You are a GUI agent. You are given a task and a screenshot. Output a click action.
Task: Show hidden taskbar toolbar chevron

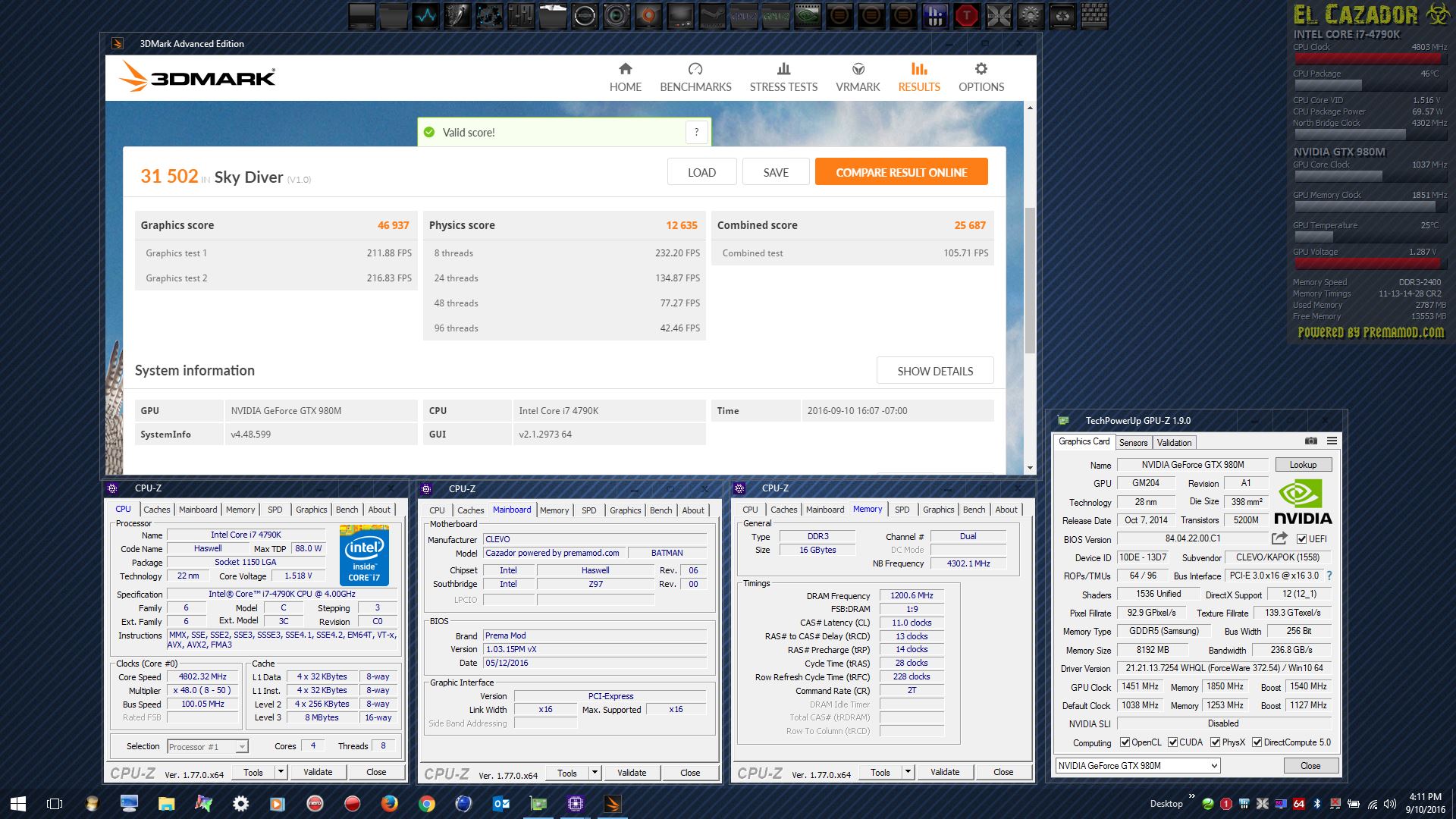pos(1192,796)
